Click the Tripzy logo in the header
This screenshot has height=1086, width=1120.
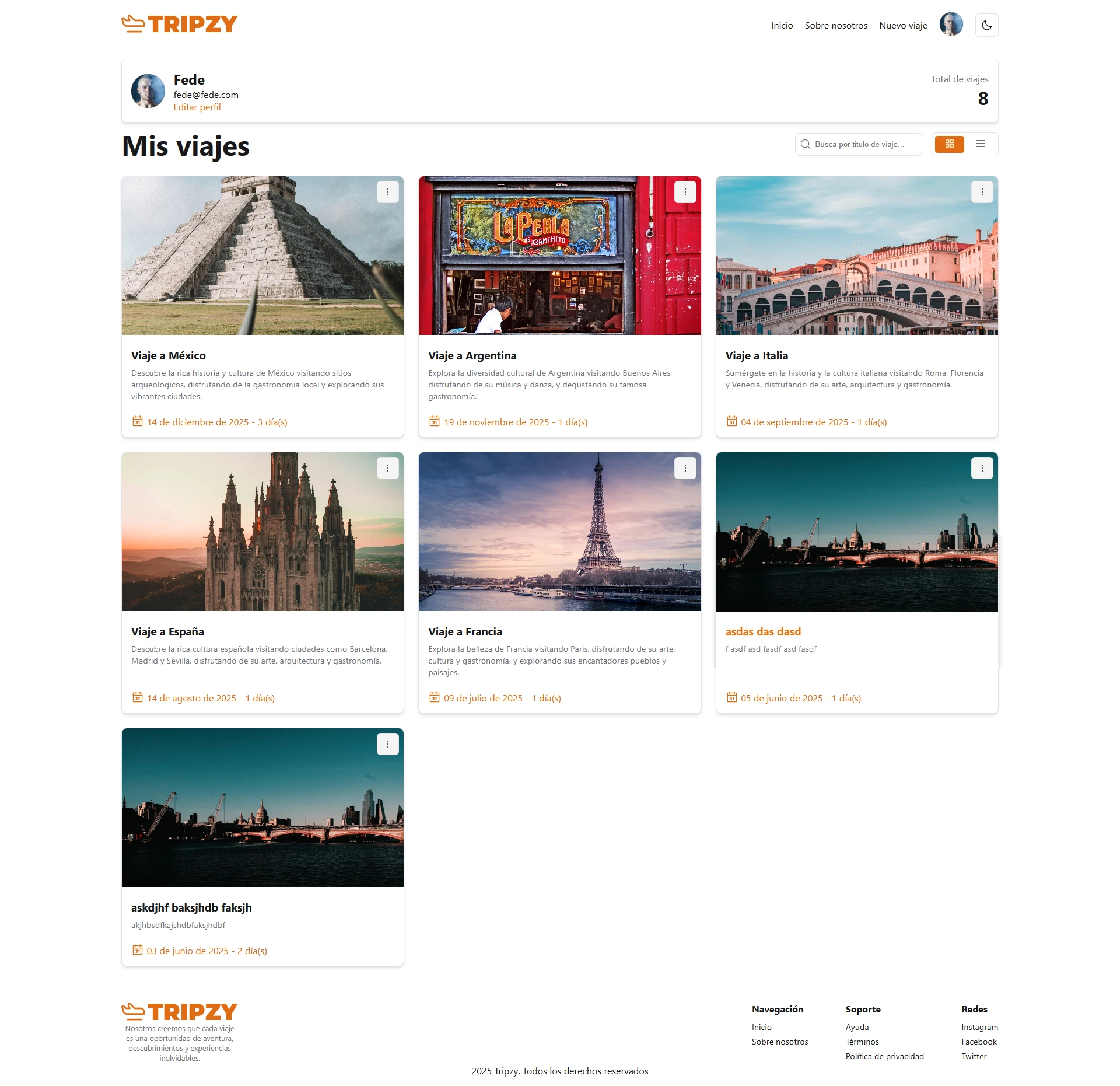[179, 24]
